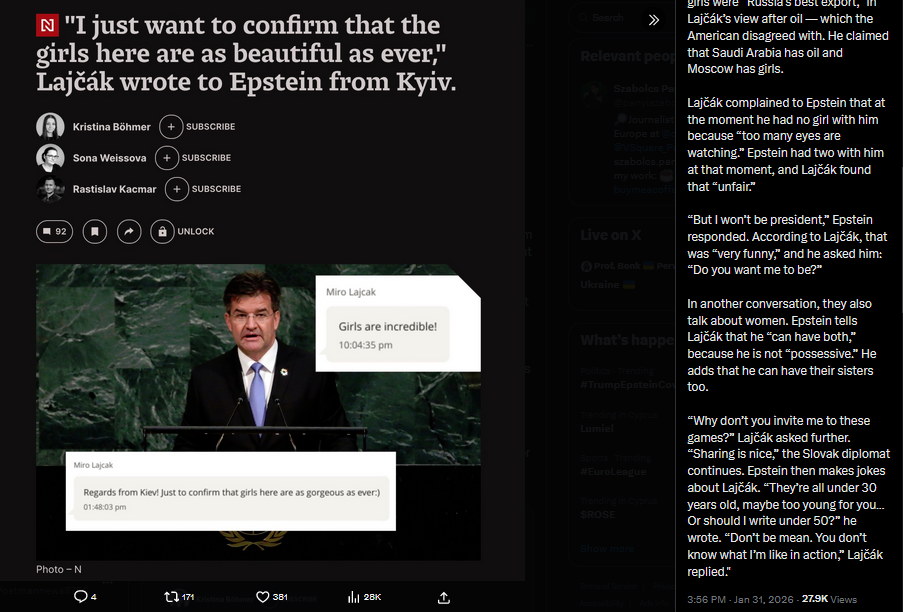Click the red N publication logo

[47, 25]
